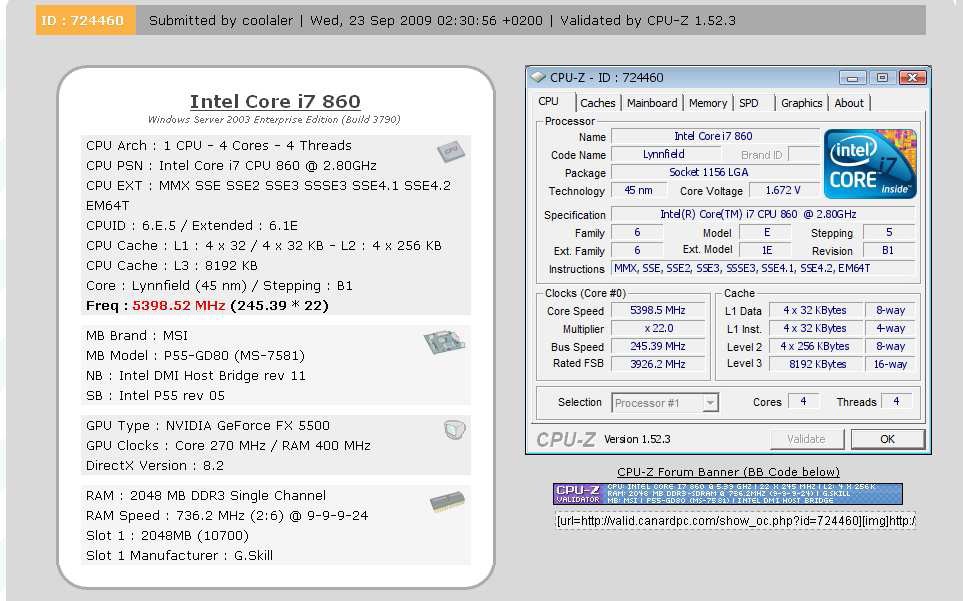Image resolution: width=963 pixels, height=601 pixels.
Task: Click the Level 3 16-way value
Action: tap(890, 364)
